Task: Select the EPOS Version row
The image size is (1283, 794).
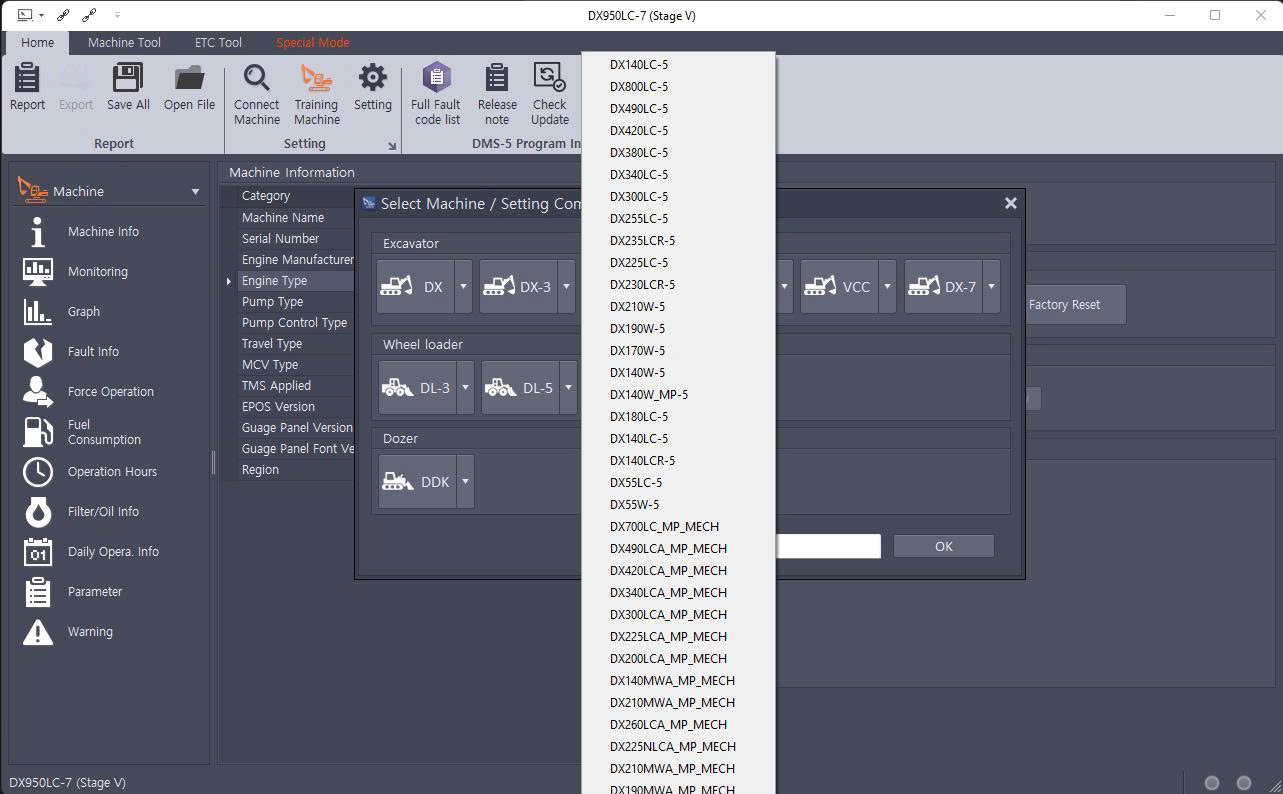Action: pos(296,407)
